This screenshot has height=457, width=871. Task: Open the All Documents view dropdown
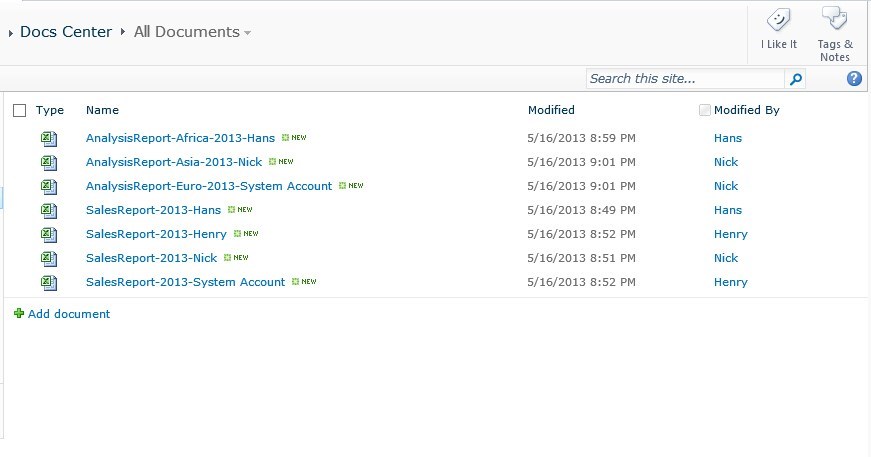pyautogui.click(x=247, y=33)
